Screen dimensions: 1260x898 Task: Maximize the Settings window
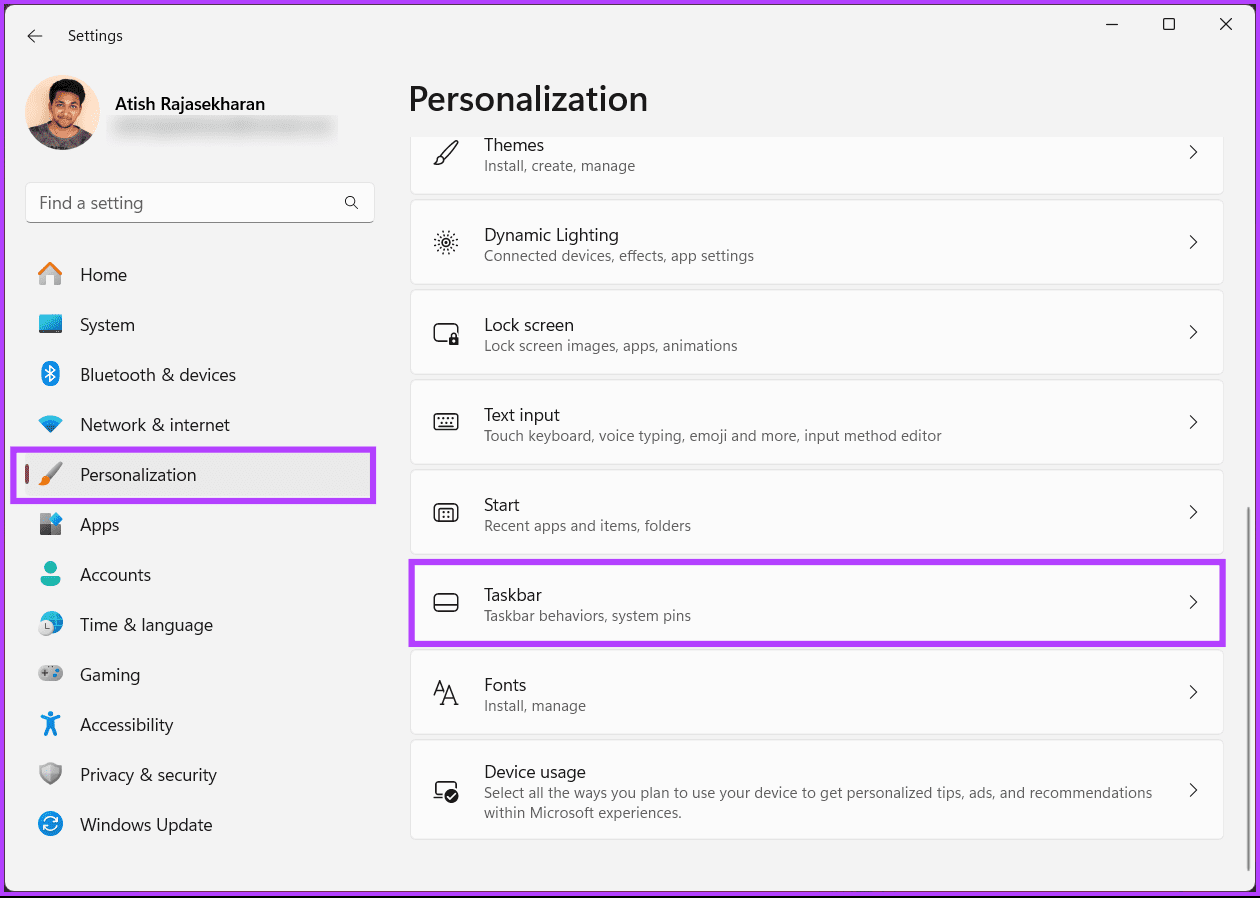tap(1169, 25)
